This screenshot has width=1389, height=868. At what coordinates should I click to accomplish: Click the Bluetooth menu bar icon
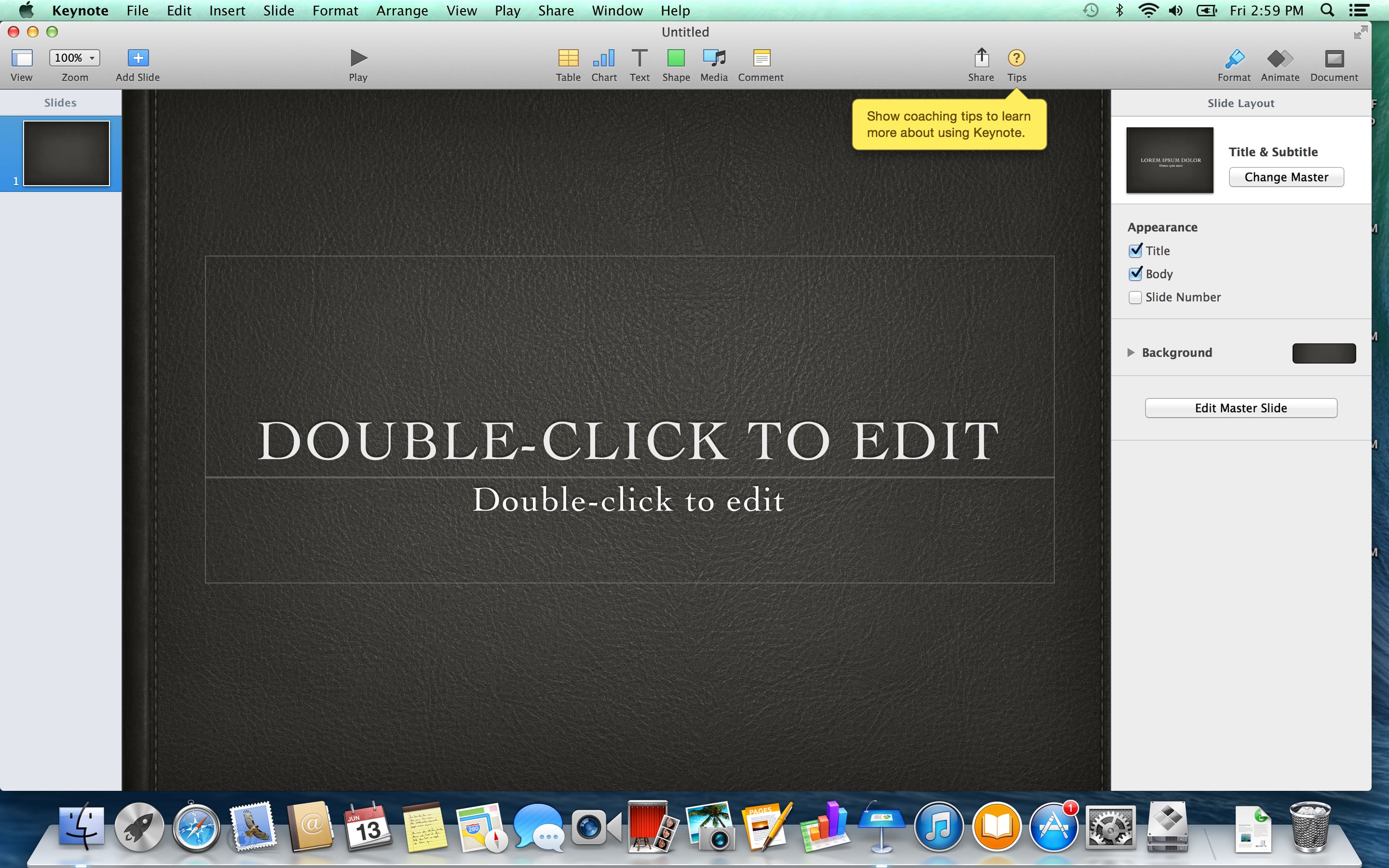[x=1119, y=10]
